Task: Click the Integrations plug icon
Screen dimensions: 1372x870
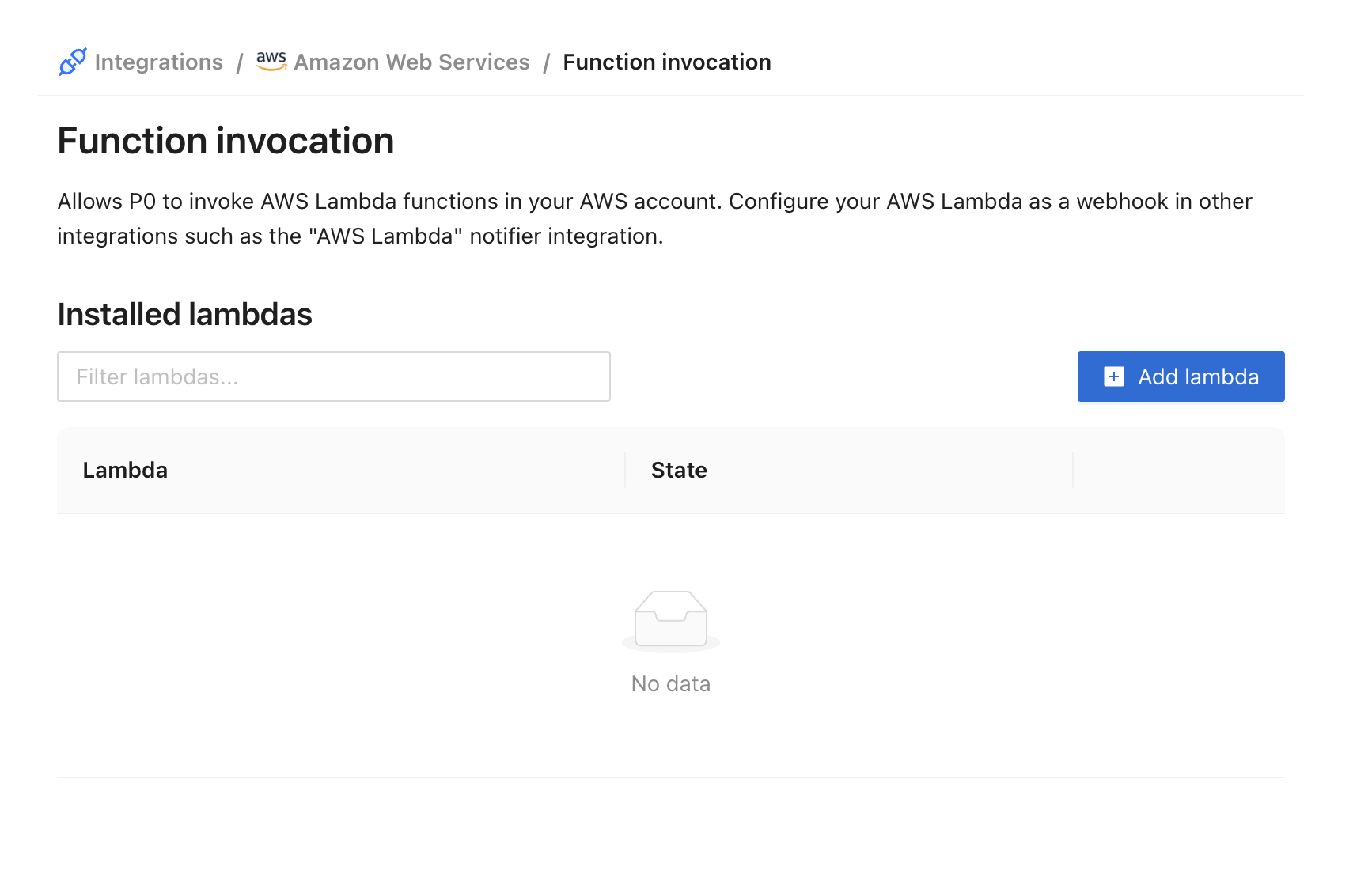Action: [x=73, y=62]
